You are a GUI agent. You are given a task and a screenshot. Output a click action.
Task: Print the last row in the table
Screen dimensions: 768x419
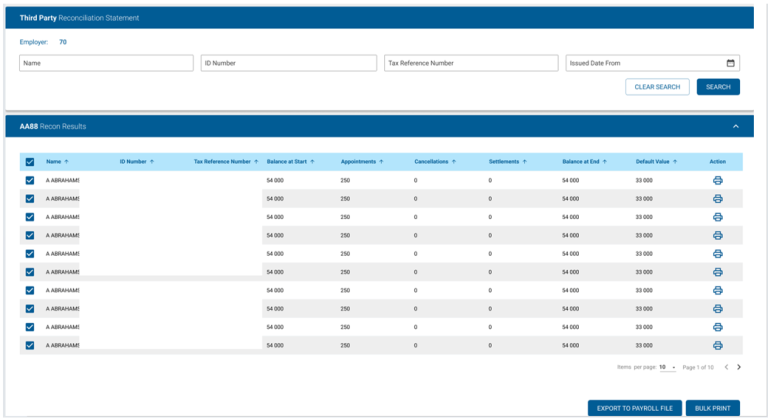click(718, 345)
